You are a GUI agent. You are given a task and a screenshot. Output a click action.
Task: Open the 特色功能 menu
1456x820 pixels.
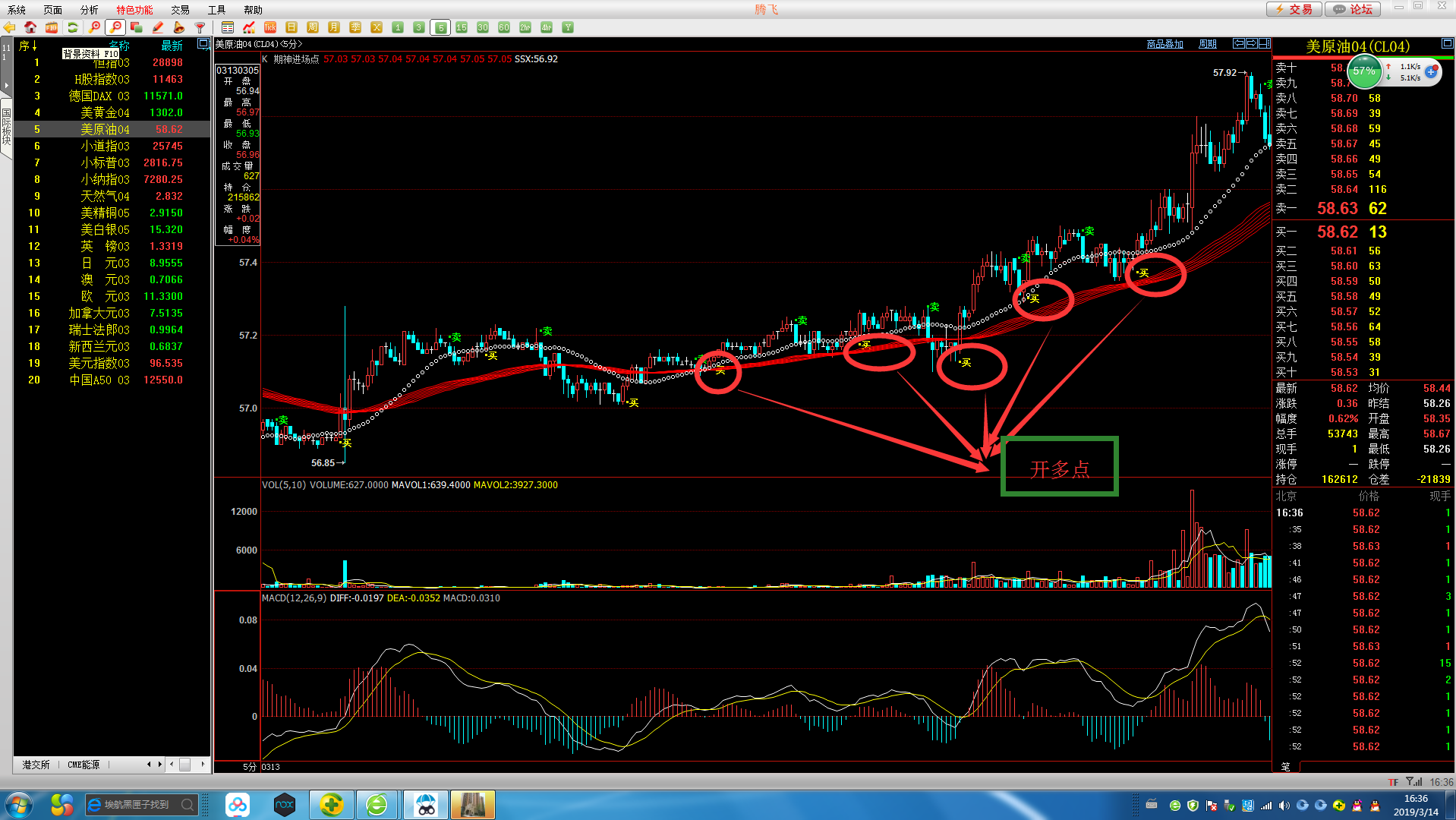click(x=135, y=10)
